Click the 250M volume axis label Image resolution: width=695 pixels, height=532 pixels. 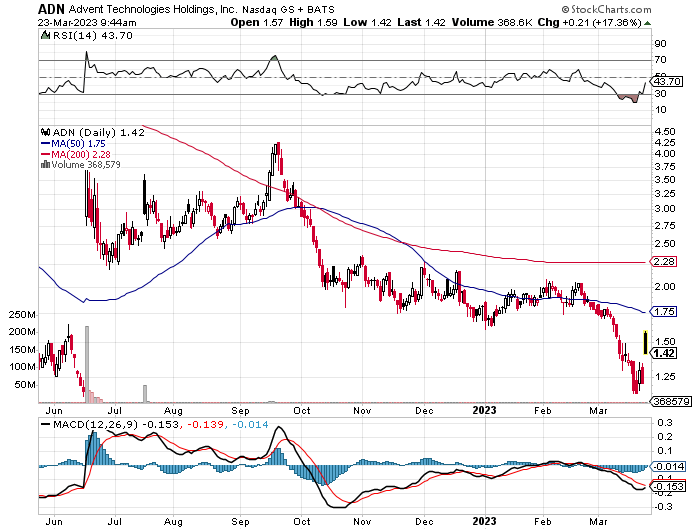tap(22, 315)
